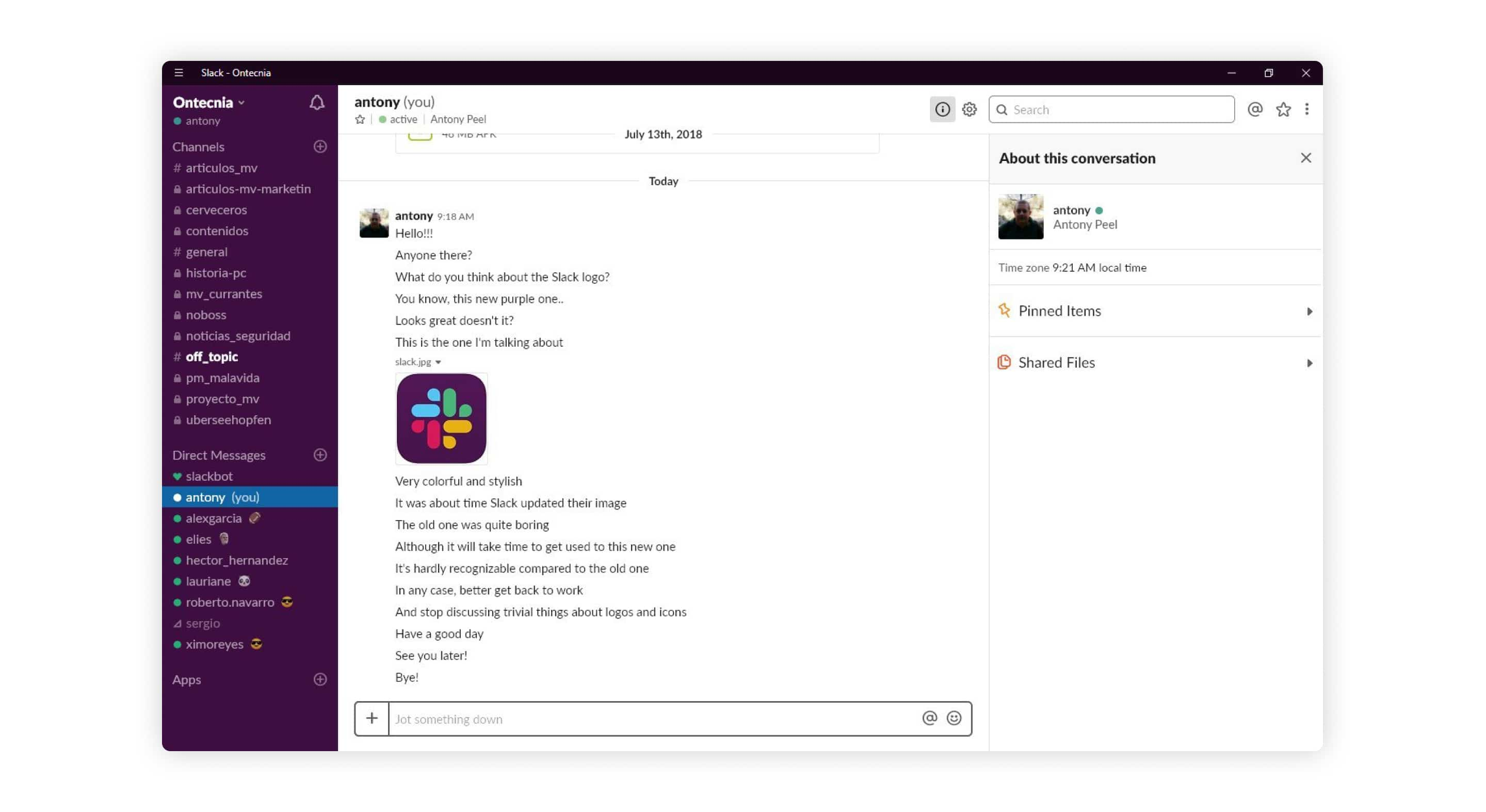Toggle the off_topic channel selection
Image resolution: width=1486 pixels, height=812 pixels.
[x=211, y=356]
